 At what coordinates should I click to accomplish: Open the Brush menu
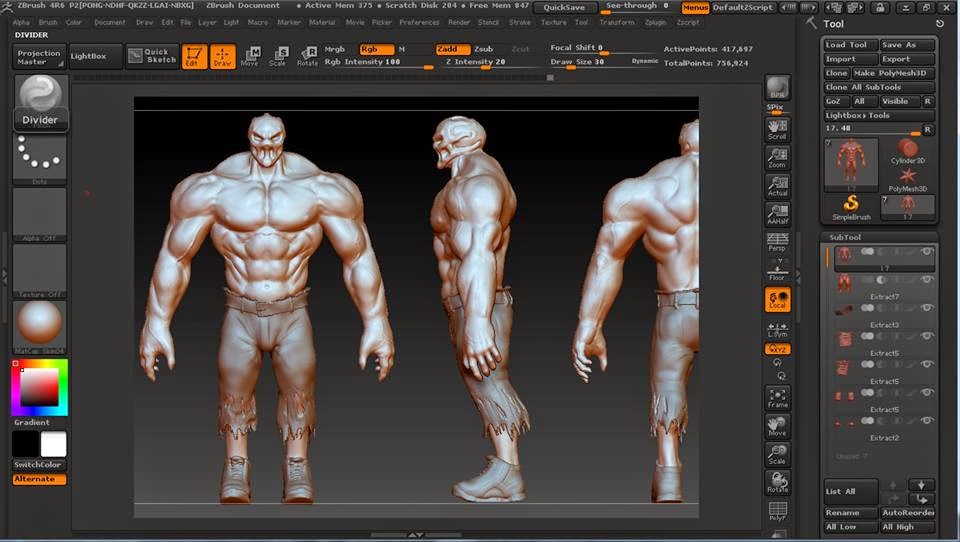point(48,22)
